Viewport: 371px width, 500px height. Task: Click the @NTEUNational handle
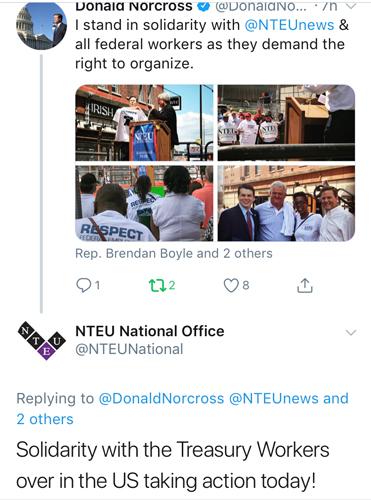[x=129, y=349]
